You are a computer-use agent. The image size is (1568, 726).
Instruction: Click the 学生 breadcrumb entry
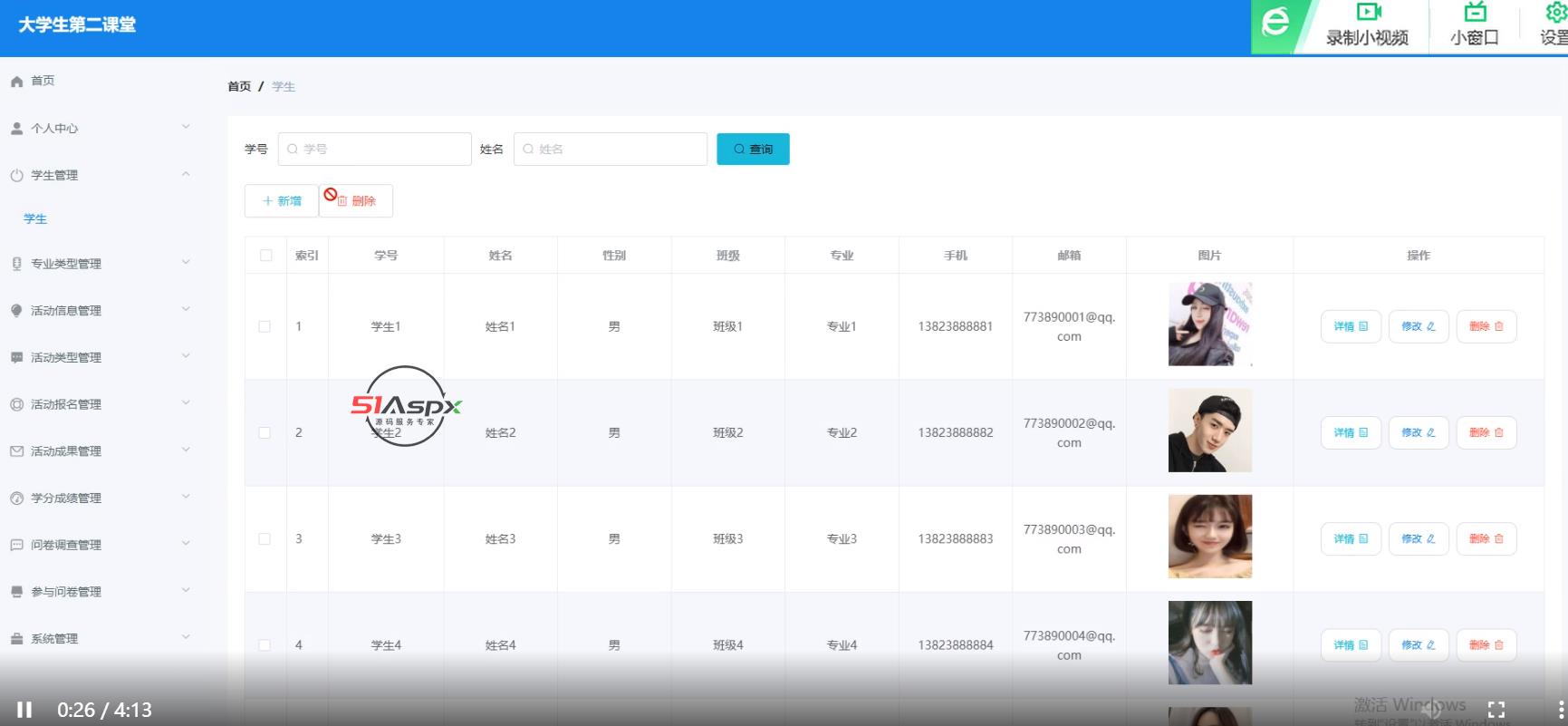pyautogui.click(x=284, y=87)
